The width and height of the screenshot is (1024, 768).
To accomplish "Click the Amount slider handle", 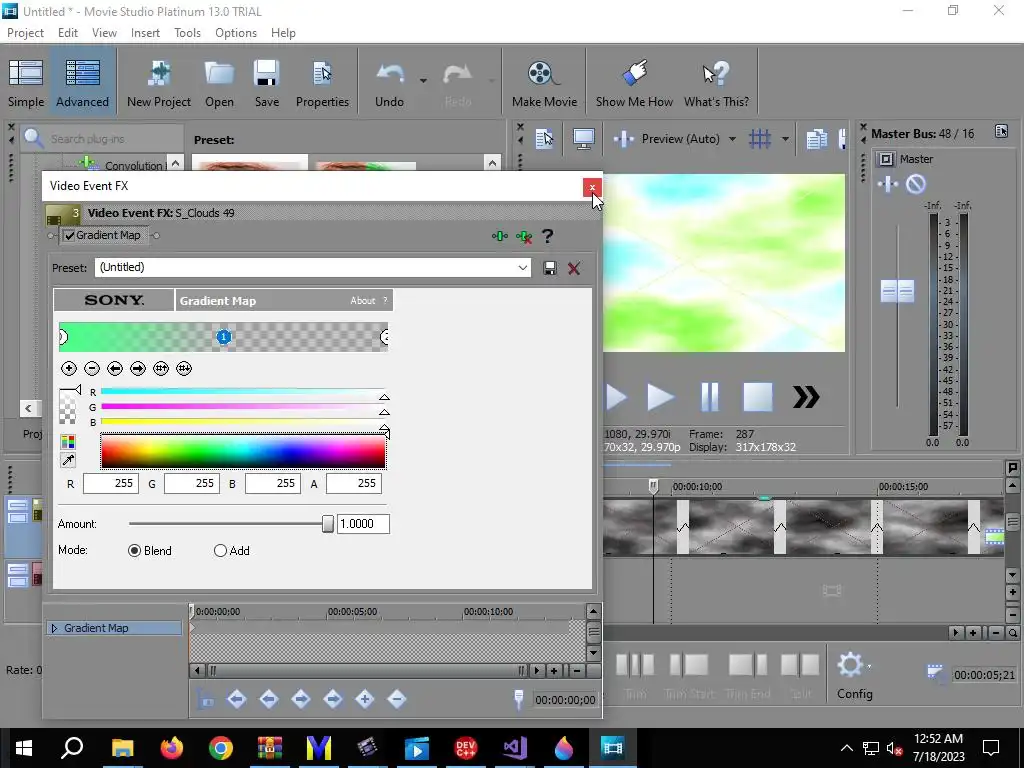I will point(328,524).
